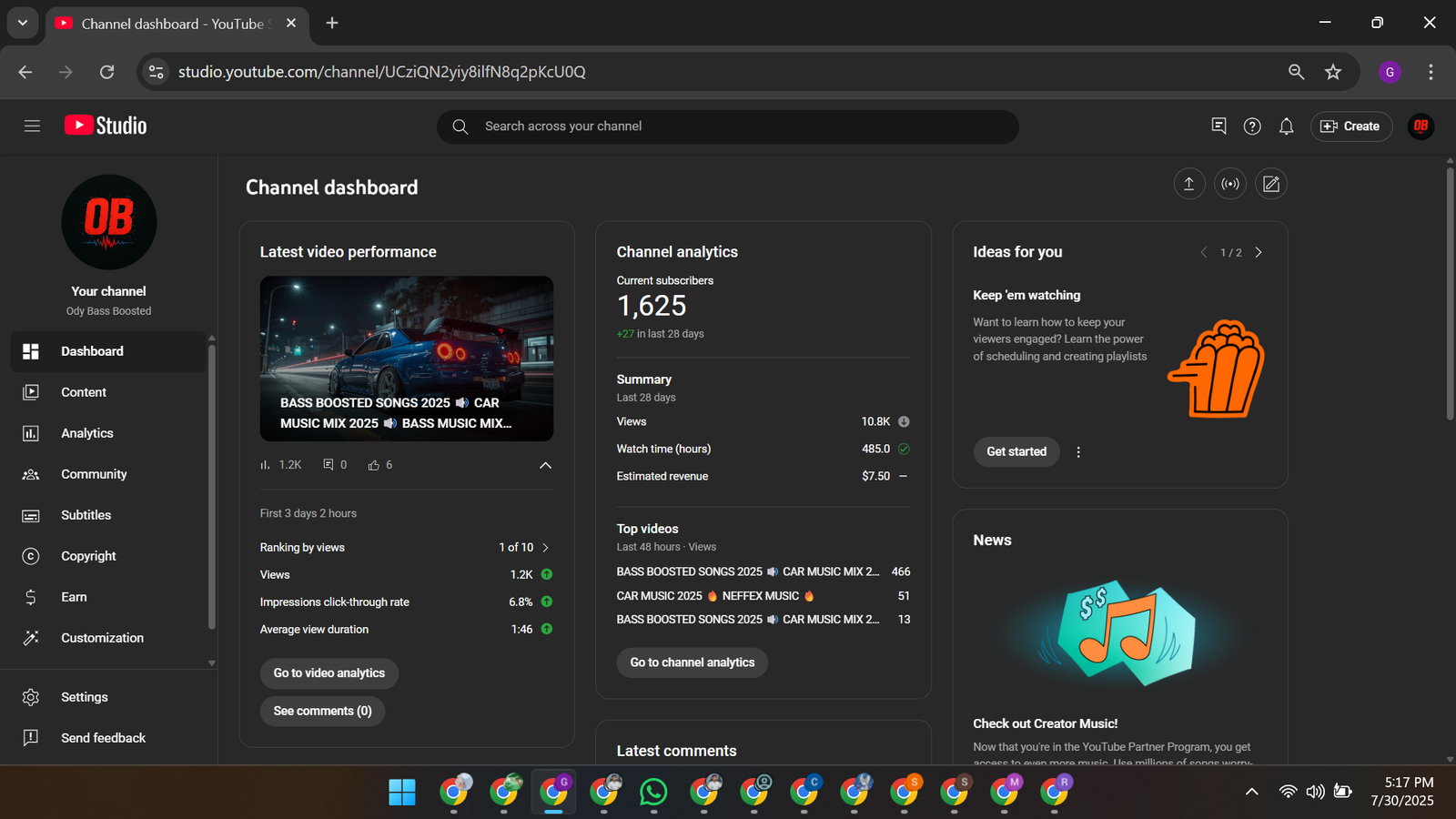Open three-dot menu in Ideas for you
This screenshot has height=819, width=1456.
(1078, 452)
